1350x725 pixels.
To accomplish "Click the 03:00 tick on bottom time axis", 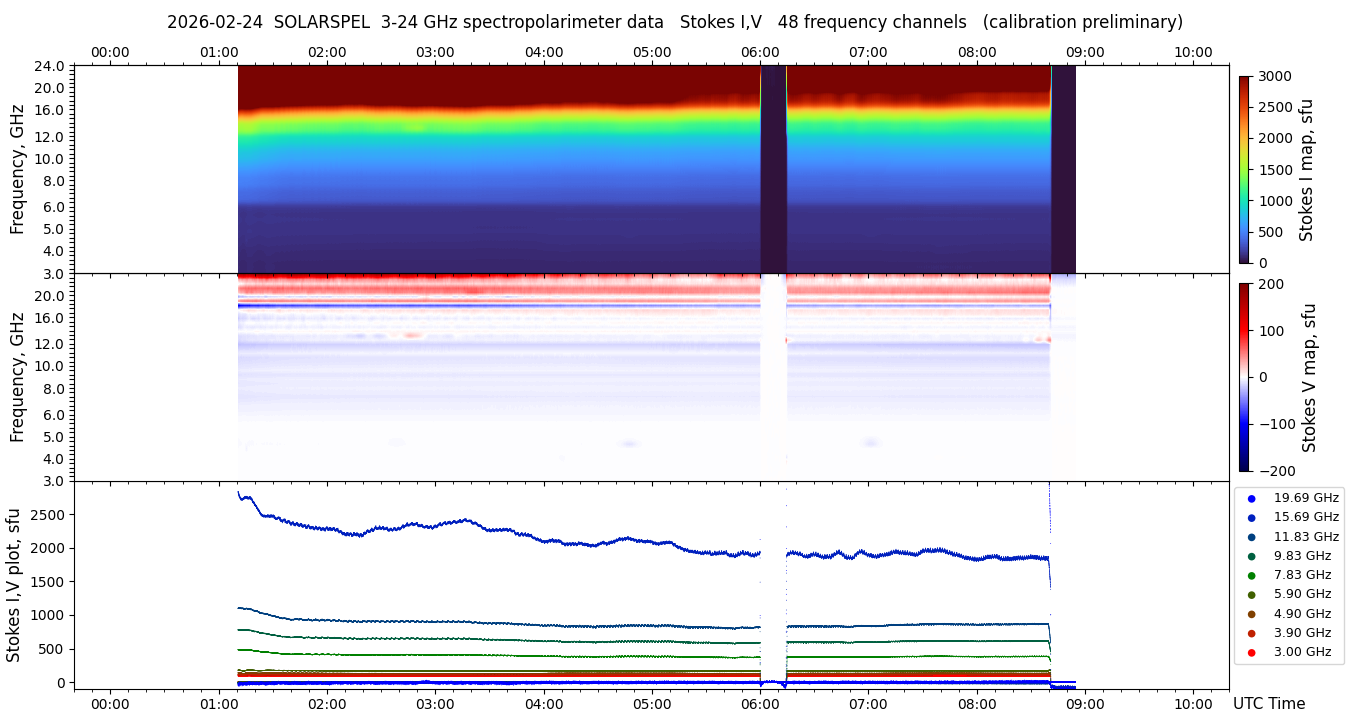I will (435, 703).
